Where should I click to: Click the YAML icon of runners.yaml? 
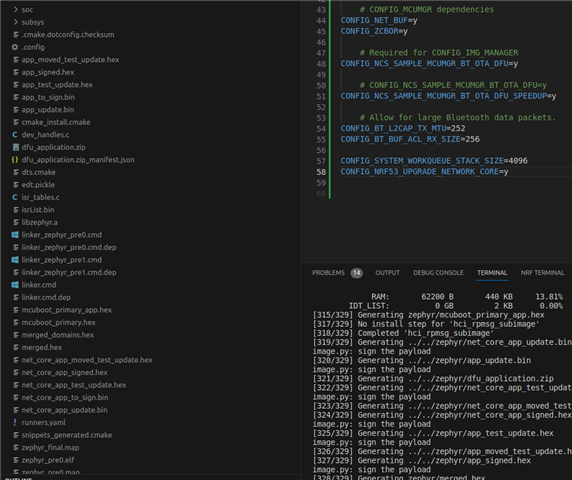(x=15, y=422)
